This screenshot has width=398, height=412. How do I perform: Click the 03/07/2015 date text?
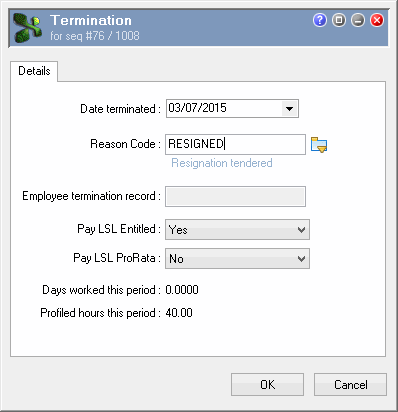[197, 108]
